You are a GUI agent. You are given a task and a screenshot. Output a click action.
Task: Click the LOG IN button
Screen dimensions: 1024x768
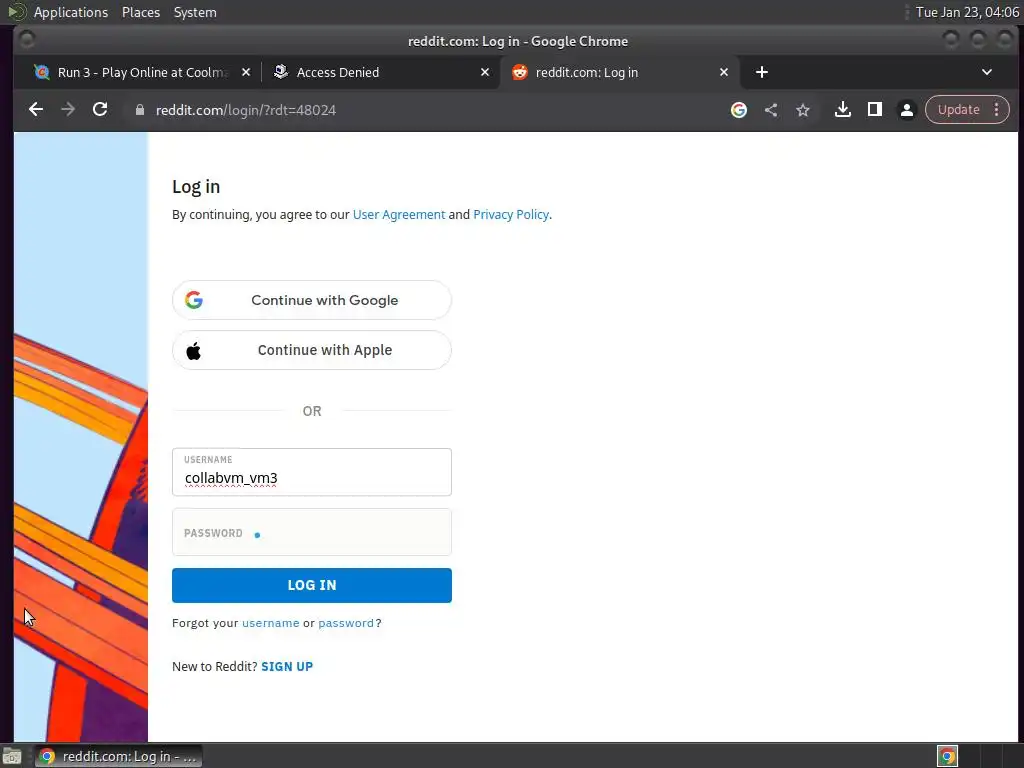[x=312, y=585]
